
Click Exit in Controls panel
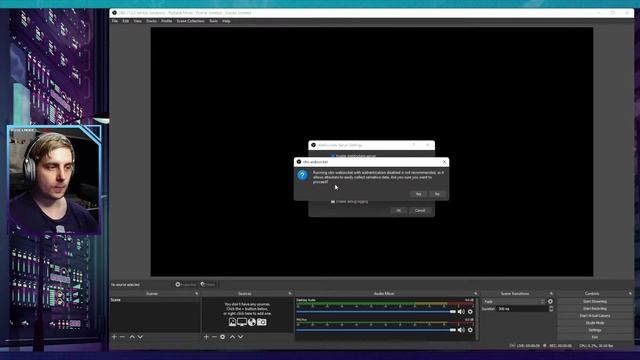pos(595,337)
